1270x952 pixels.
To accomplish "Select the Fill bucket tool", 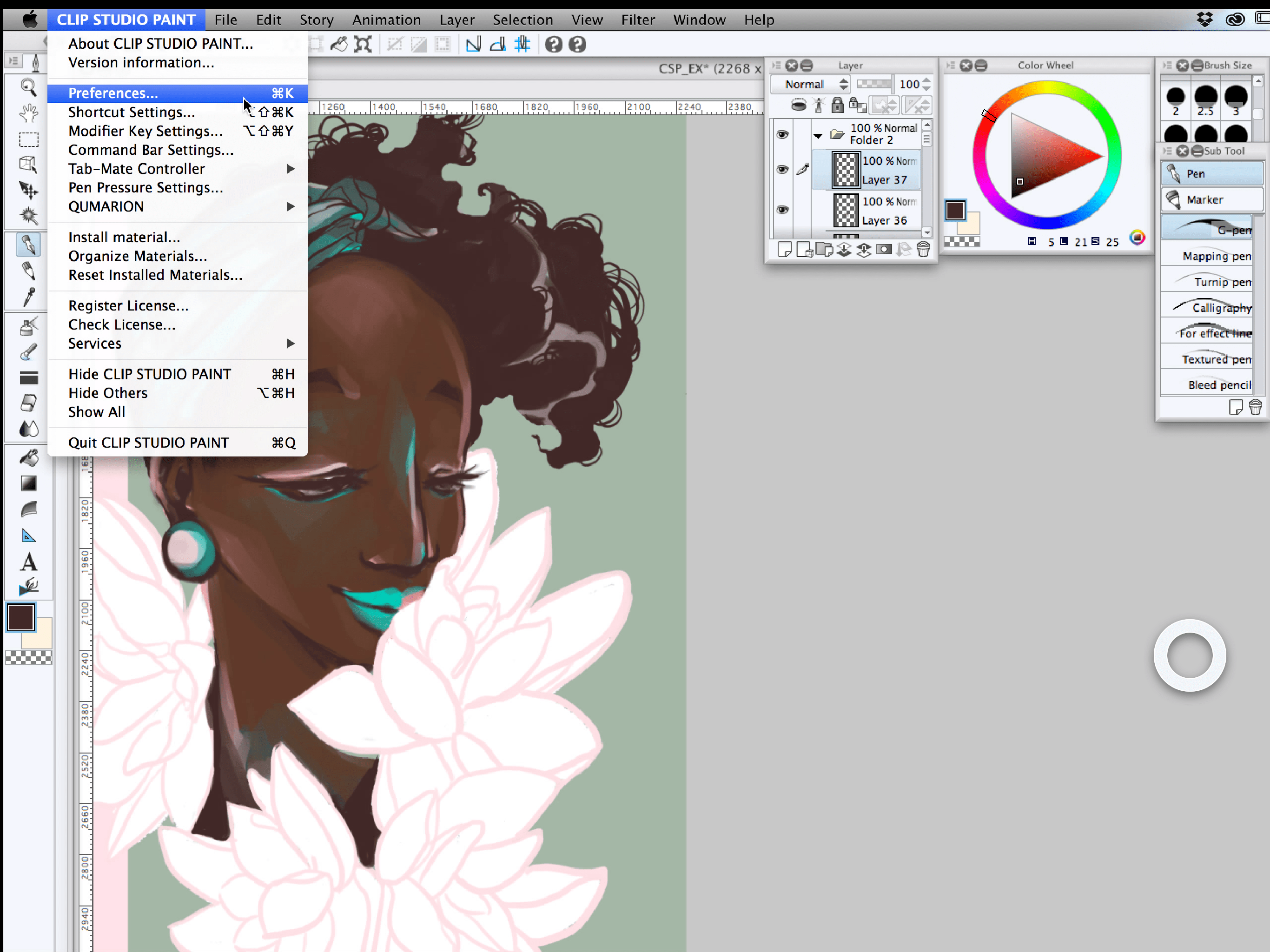I will 27,457.
